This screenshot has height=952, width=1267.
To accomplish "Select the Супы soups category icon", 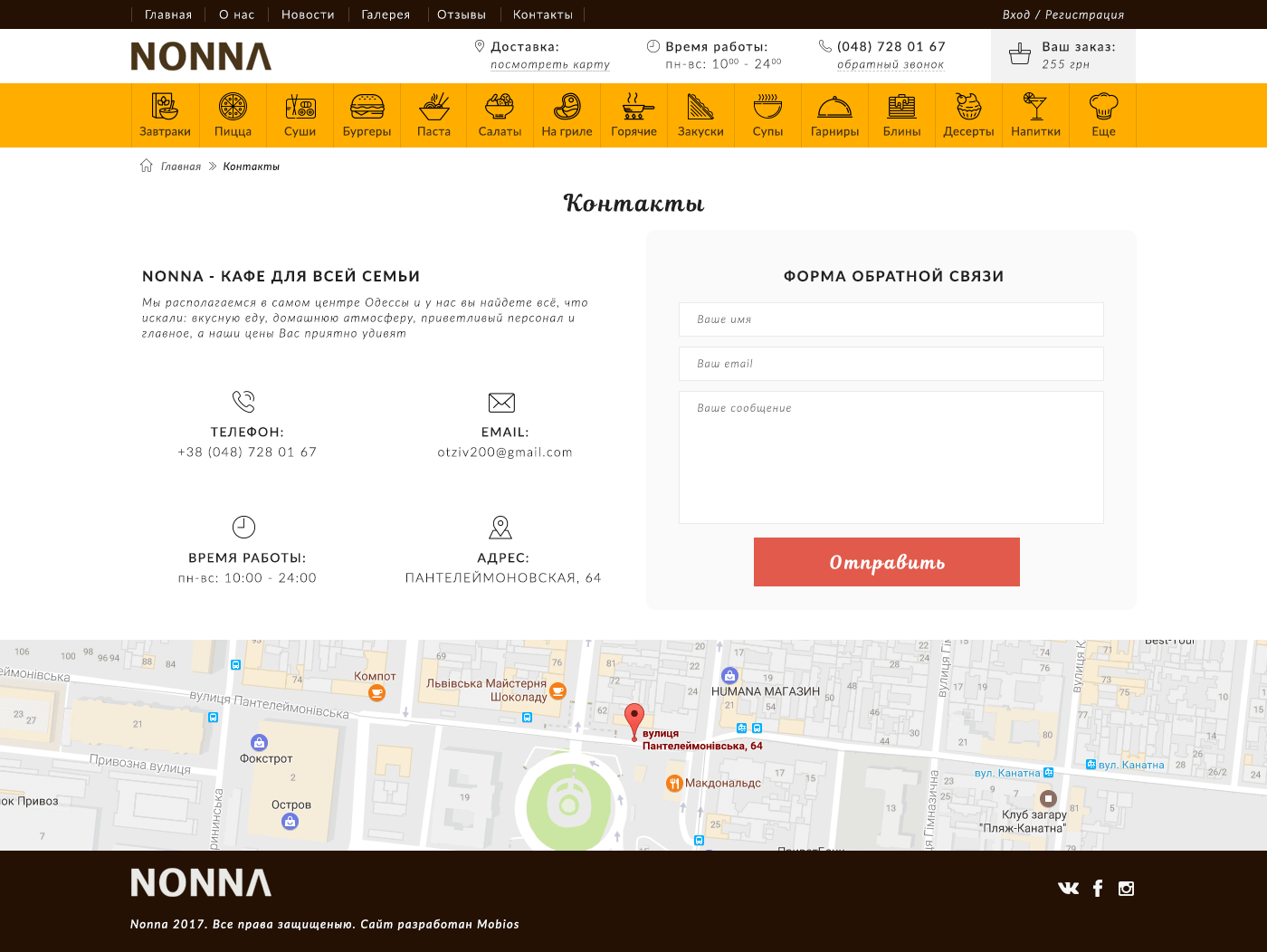I will click(767, 107).
